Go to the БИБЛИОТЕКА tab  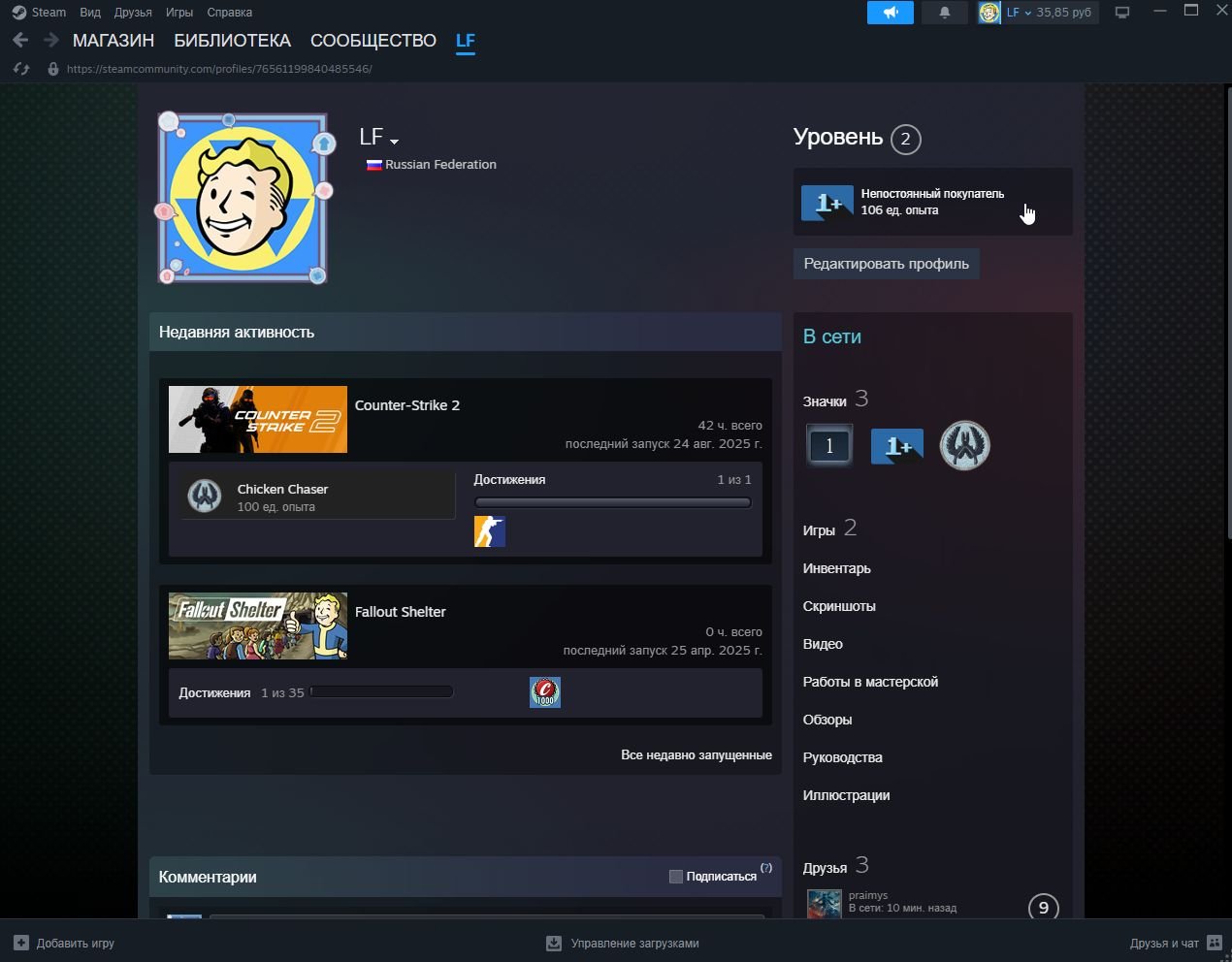(x=232, y=41)
